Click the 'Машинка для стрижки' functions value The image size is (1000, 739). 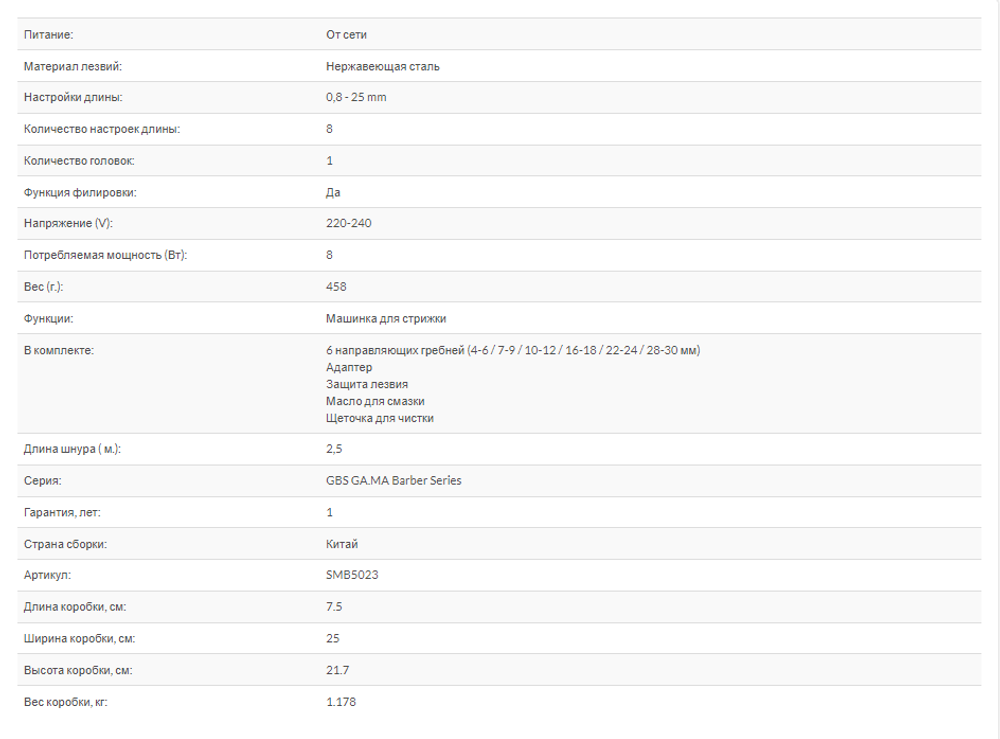[x=386, y=318]
